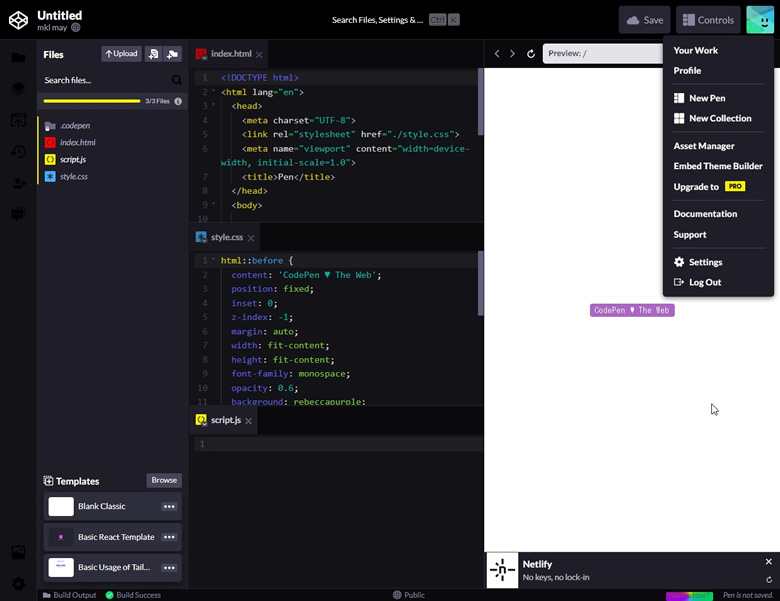The image size is (780, 601).
Task: Open the gear settings sidebar icon
Action: coord(18,583)
